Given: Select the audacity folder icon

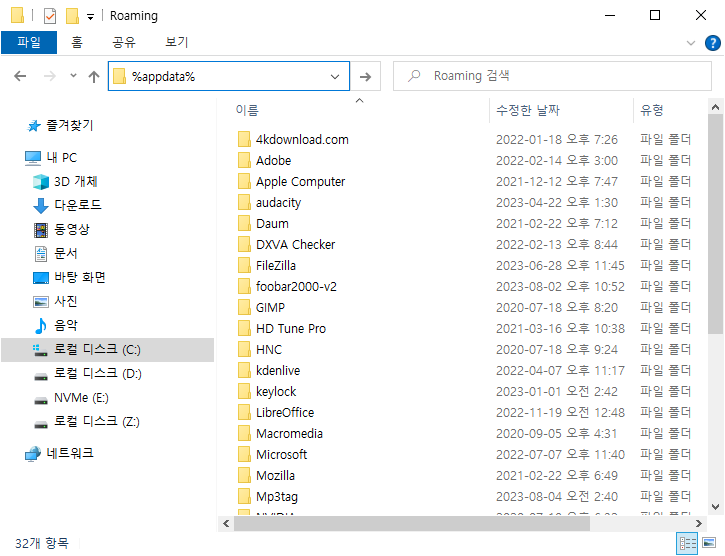Looking at the screenshot, I should click(x=244, y=203).
